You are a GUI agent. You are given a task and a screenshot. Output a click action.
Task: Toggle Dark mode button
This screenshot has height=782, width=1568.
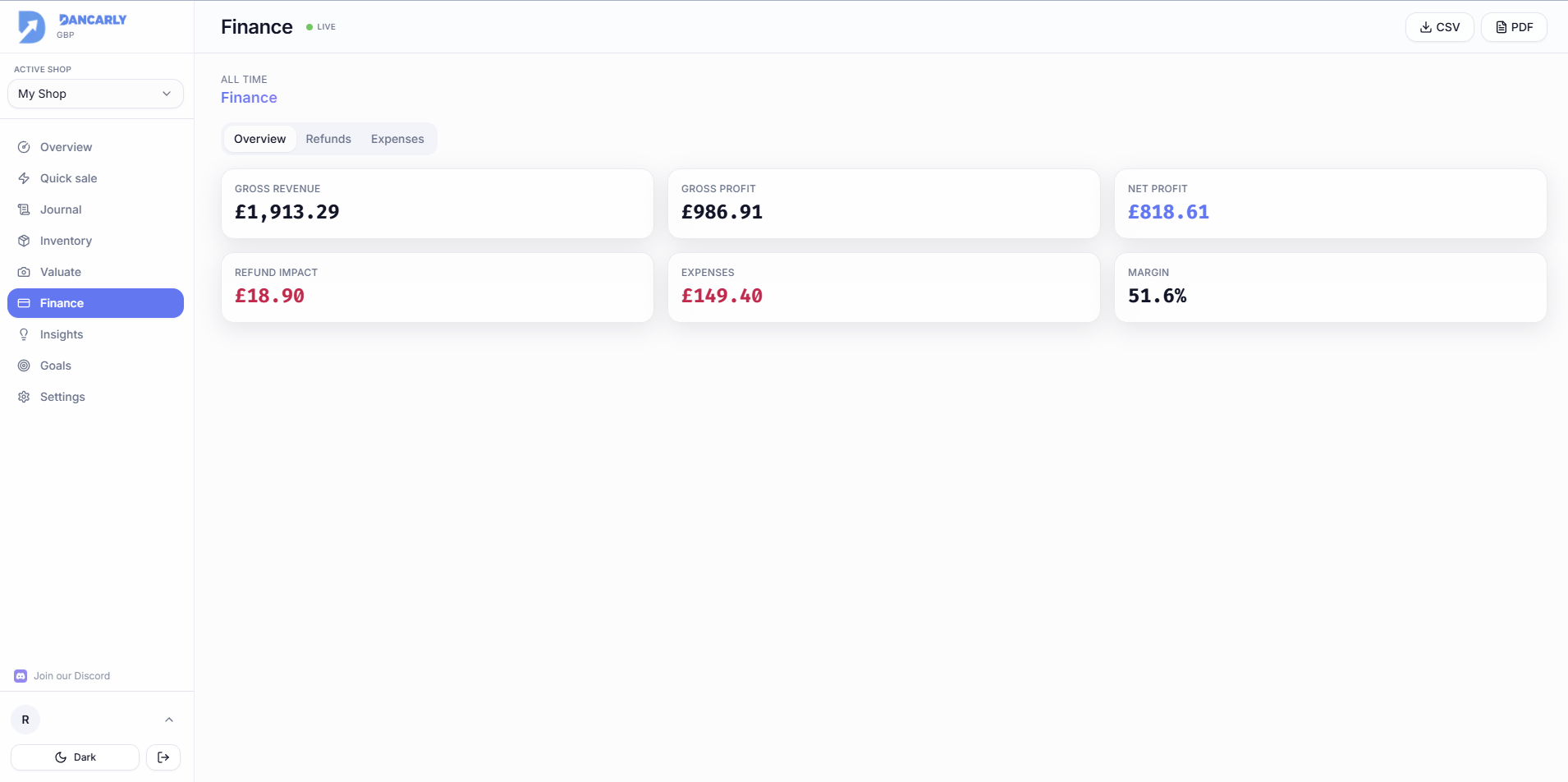[x=75, y=757]
